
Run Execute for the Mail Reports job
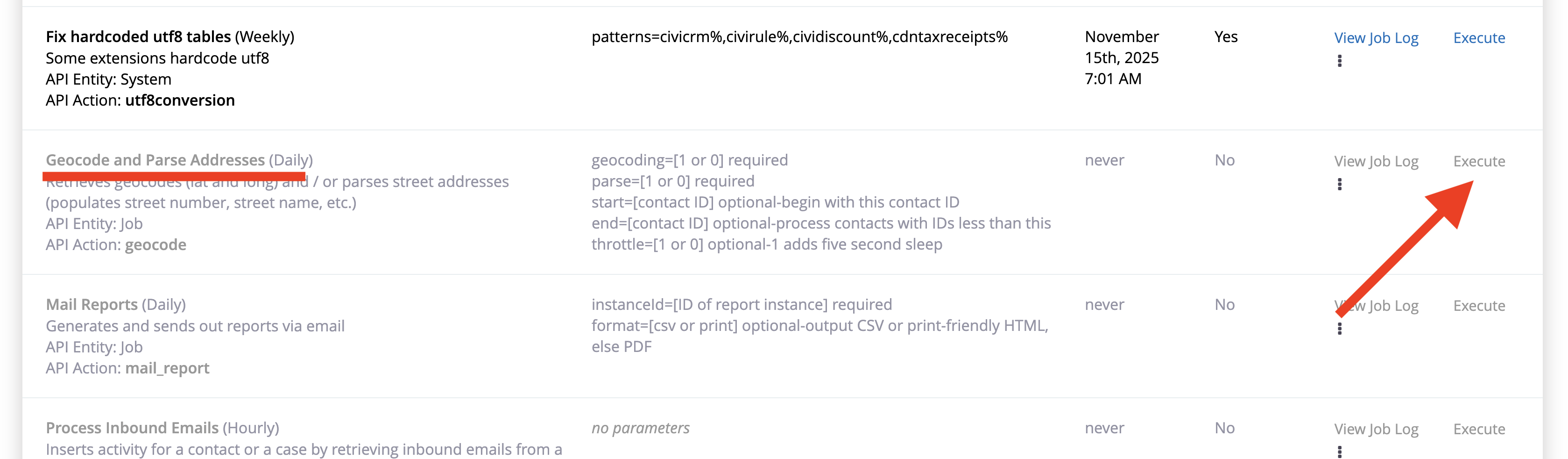tap(1478, 306)
